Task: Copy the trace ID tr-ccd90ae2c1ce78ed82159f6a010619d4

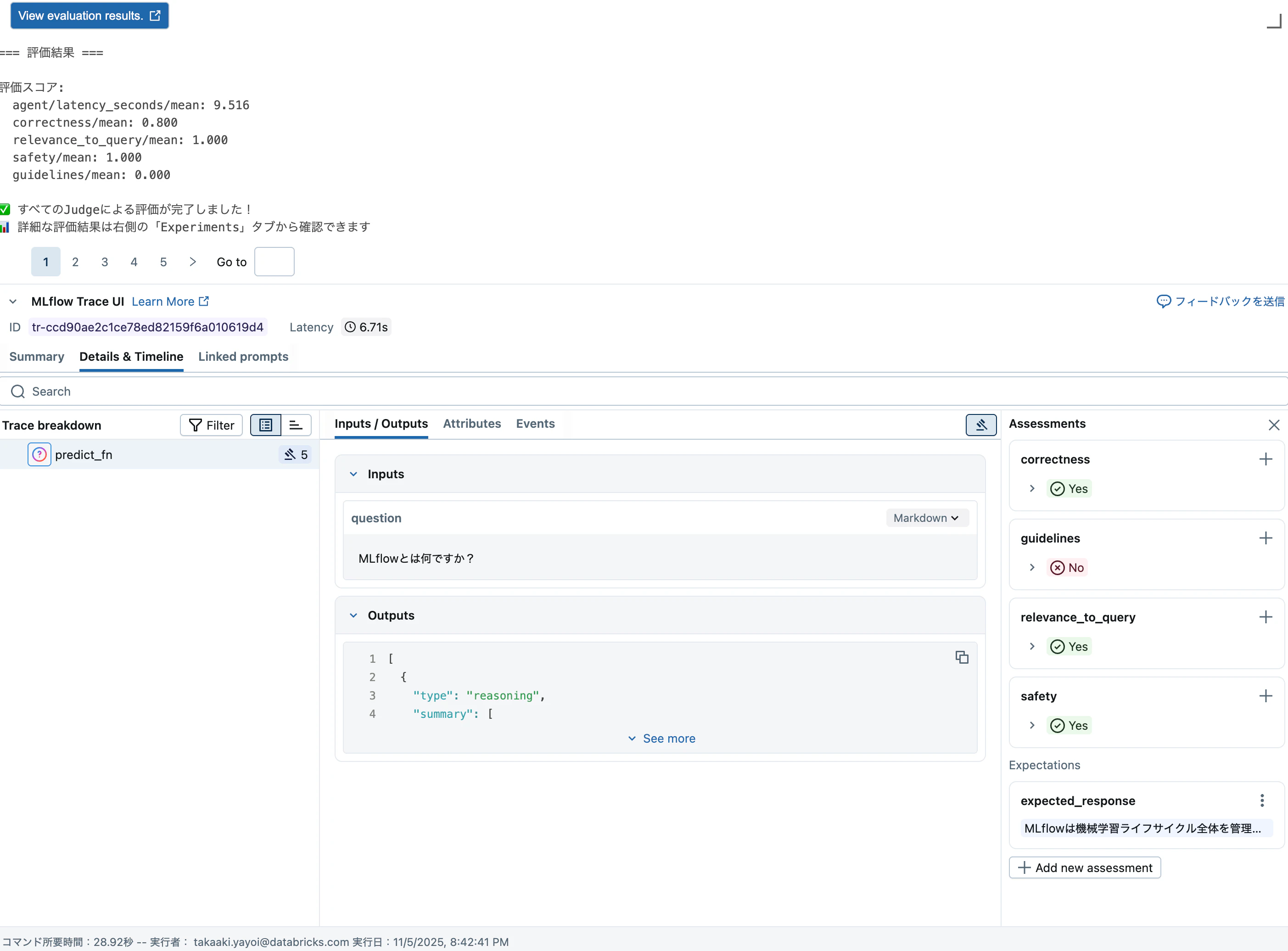Action: click(x=148, y=328)
